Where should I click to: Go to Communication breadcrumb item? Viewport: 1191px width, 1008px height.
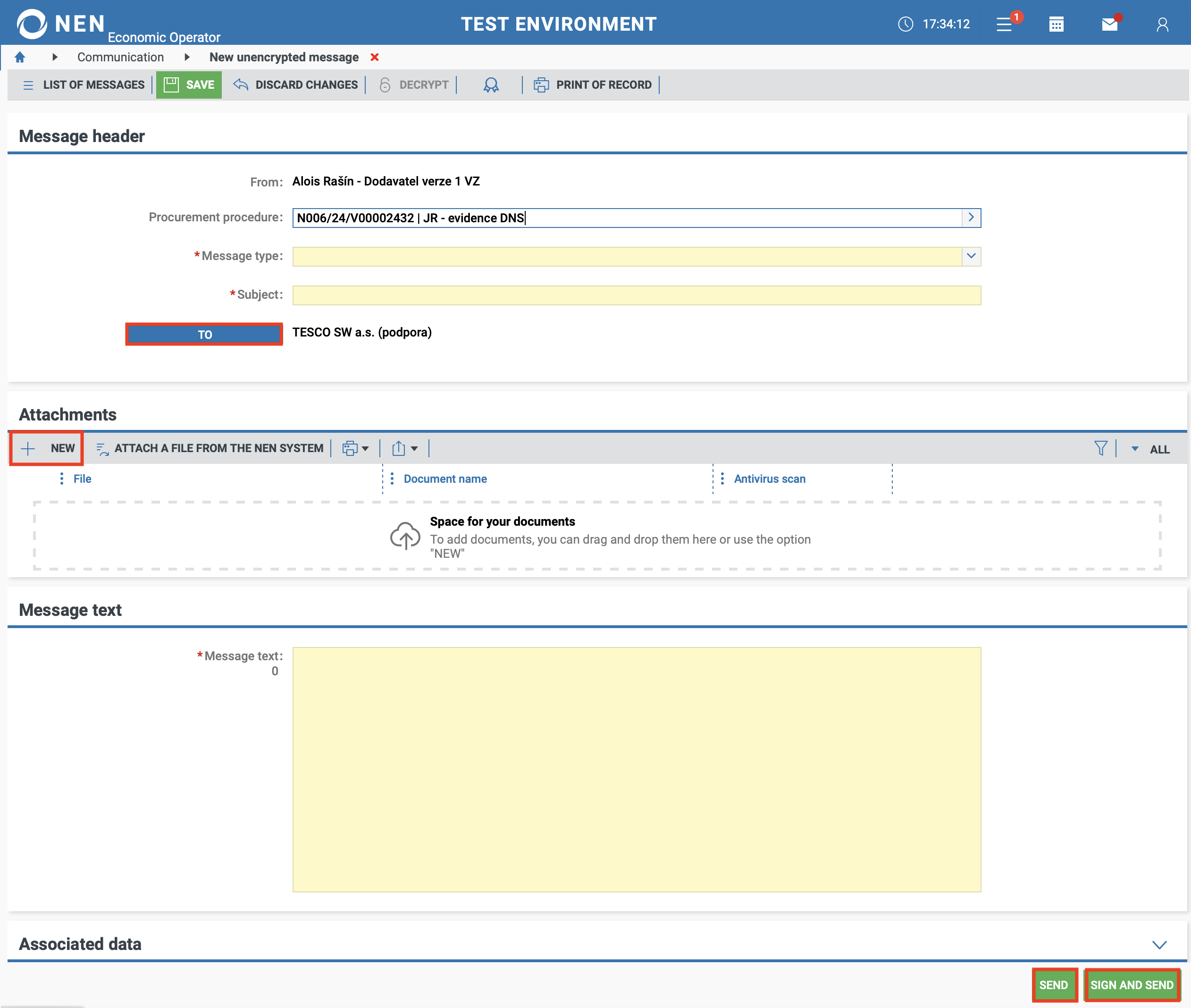tap(120, 57)
